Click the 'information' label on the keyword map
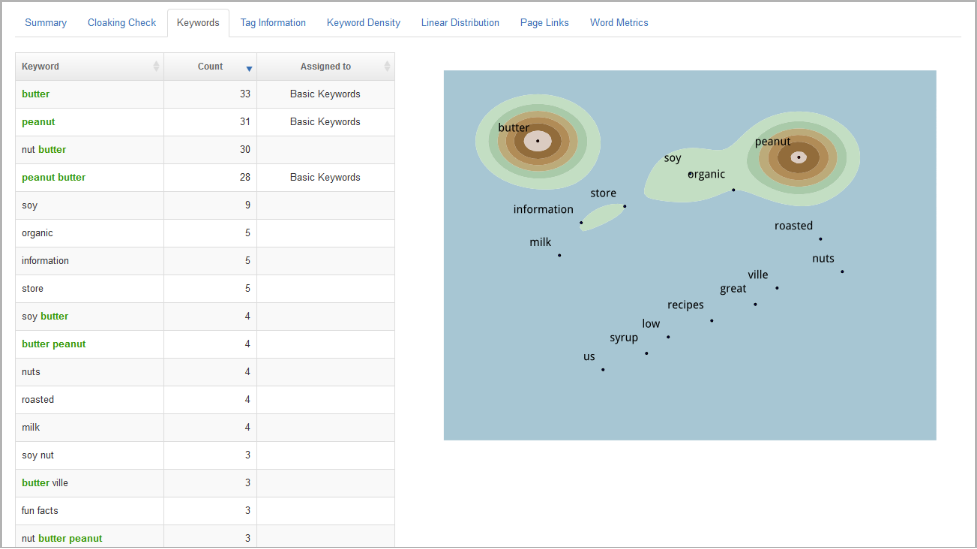Screen dimensions: 977x549 click(543, 209)
